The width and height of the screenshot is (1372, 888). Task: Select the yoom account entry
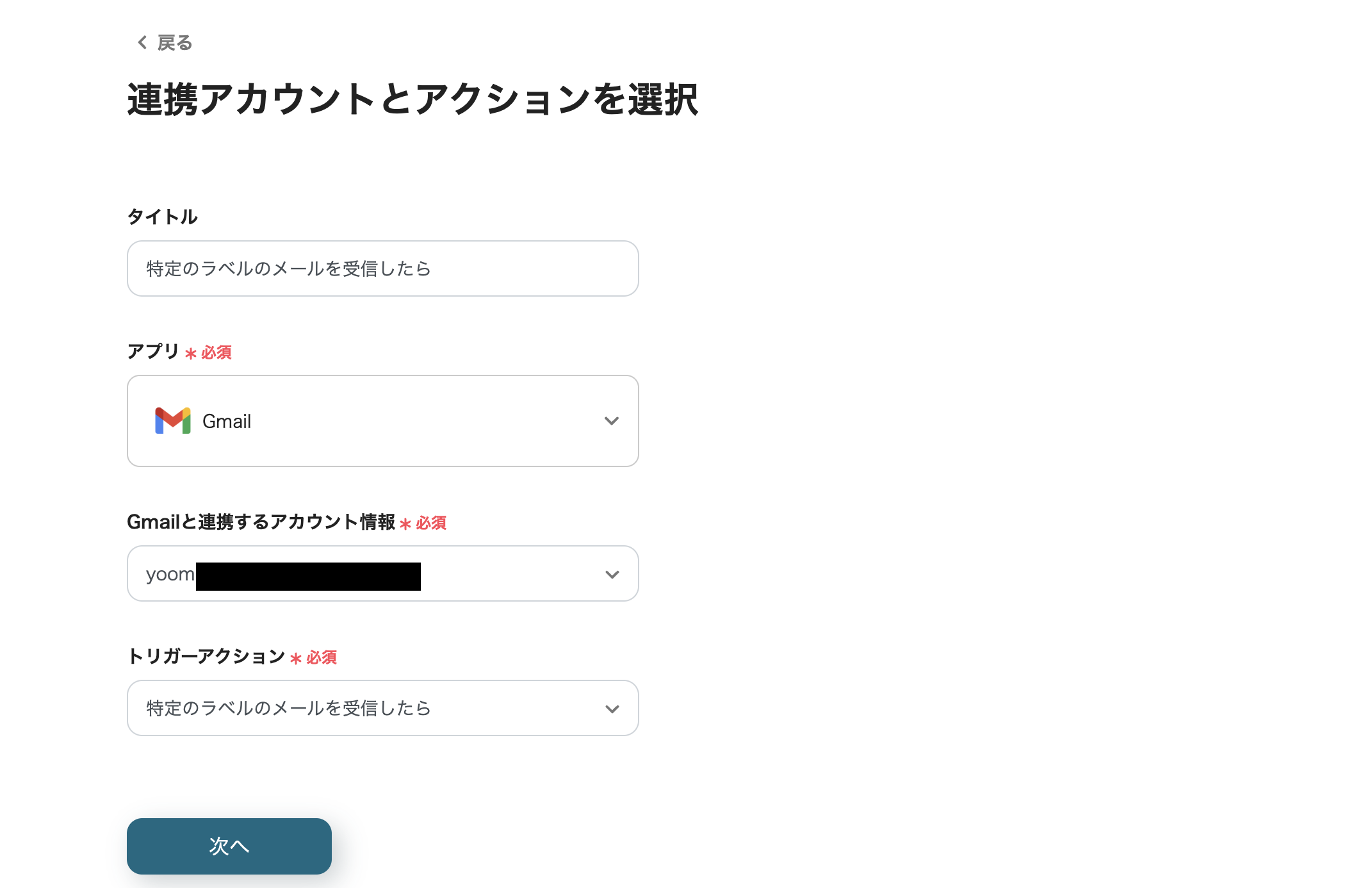(282, 573)
